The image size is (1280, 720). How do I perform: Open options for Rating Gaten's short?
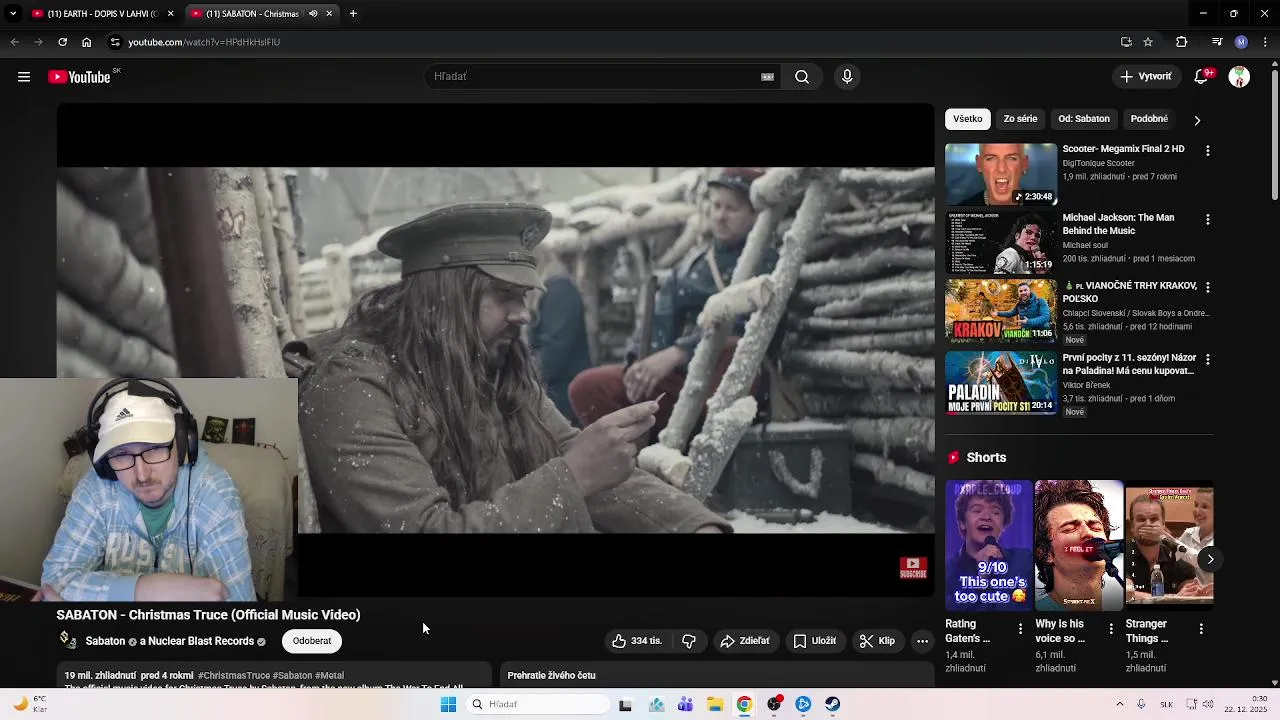(1020, 629)
